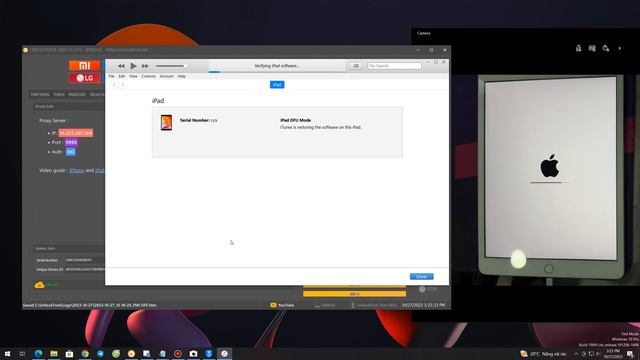Click the 'iPad DFU Mode' heading
The image size is (640, 360).
point(296,120)
